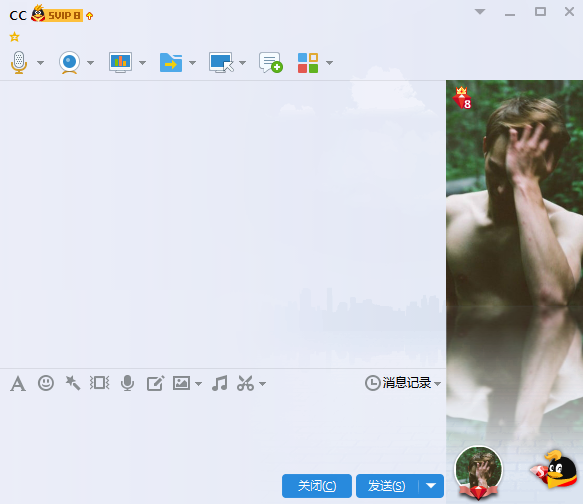Open handwriting input pencil icon
This screenshot has height=504, width=583.
point(155,383)
